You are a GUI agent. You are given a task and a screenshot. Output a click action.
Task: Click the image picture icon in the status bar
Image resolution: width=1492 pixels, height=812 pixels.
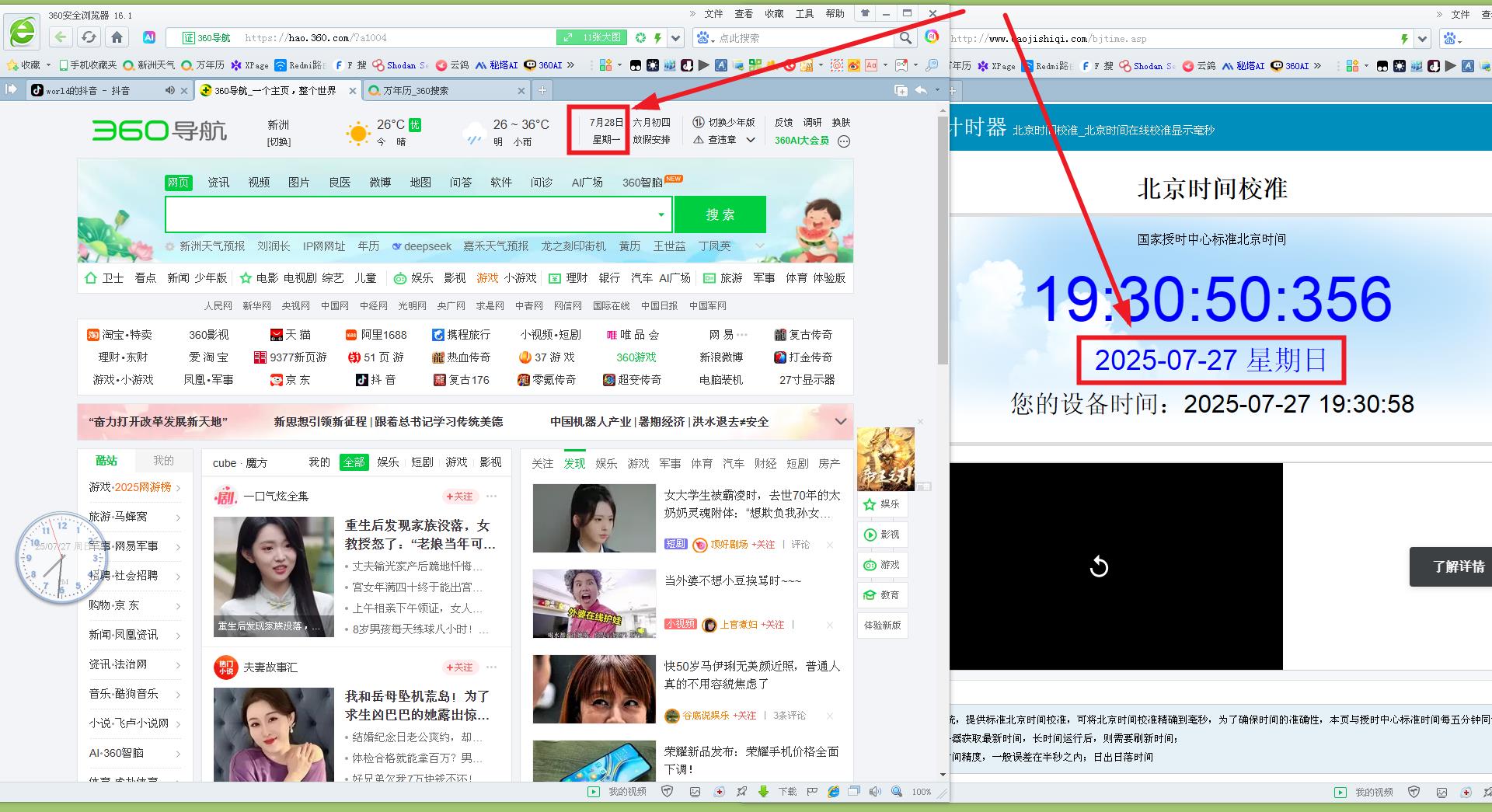coord(695,792)
